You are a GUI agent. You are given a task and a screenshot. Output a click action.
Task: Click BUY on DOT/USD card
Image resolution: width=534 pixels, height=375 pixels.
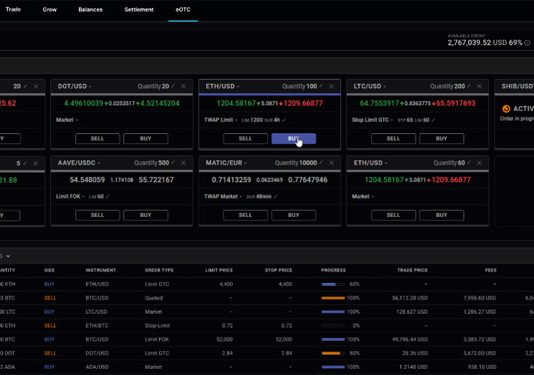pos(146,139)
